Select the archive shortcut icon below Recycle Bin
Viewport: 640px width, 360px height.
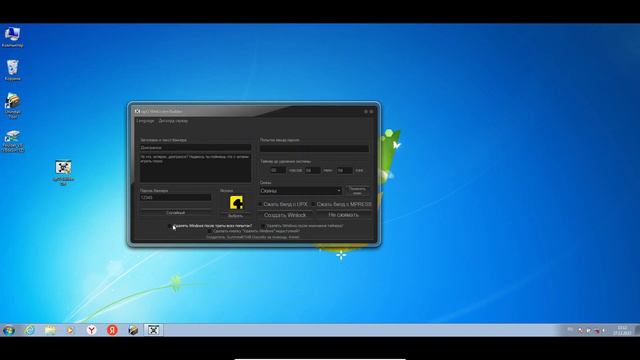(13, 105)
